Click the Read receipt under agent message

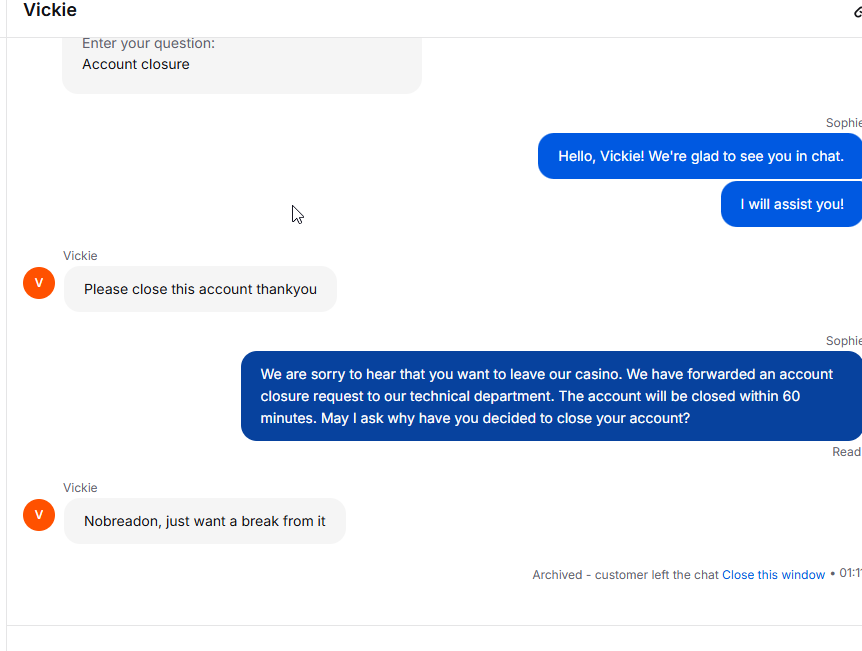847,452
